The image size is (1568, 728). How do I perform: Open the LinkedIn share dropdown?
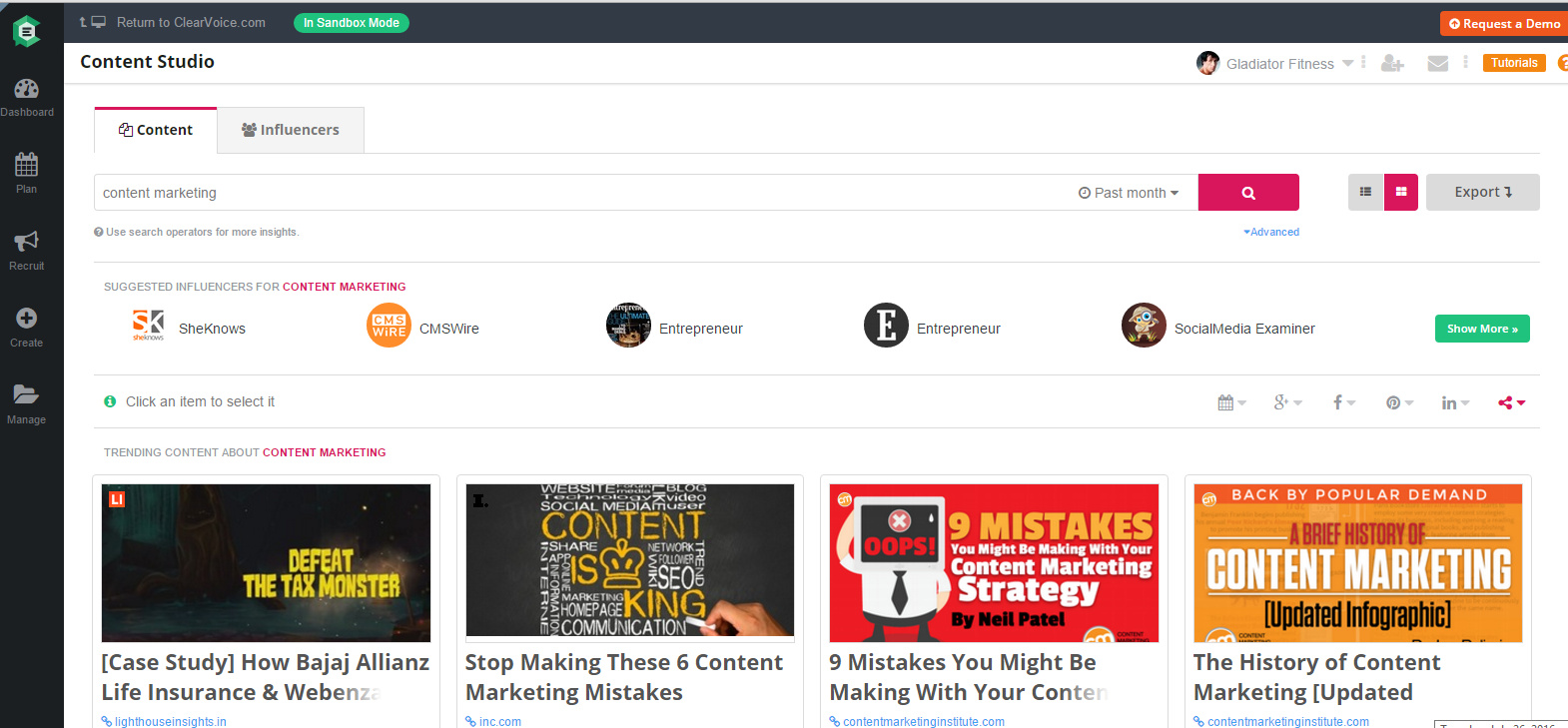(x=1455, y=402)
